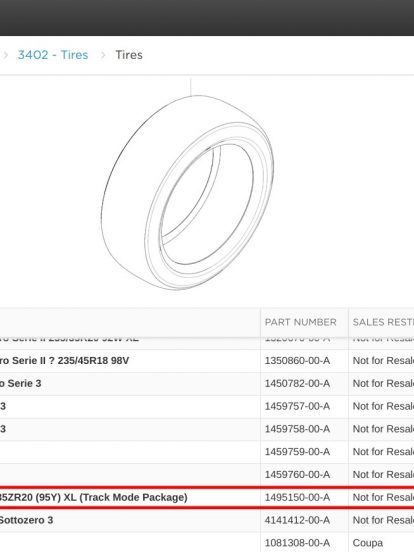Click the SALES RESTRICTION column header
Viewport: 414px width, 552px height.
coord(383,322)
